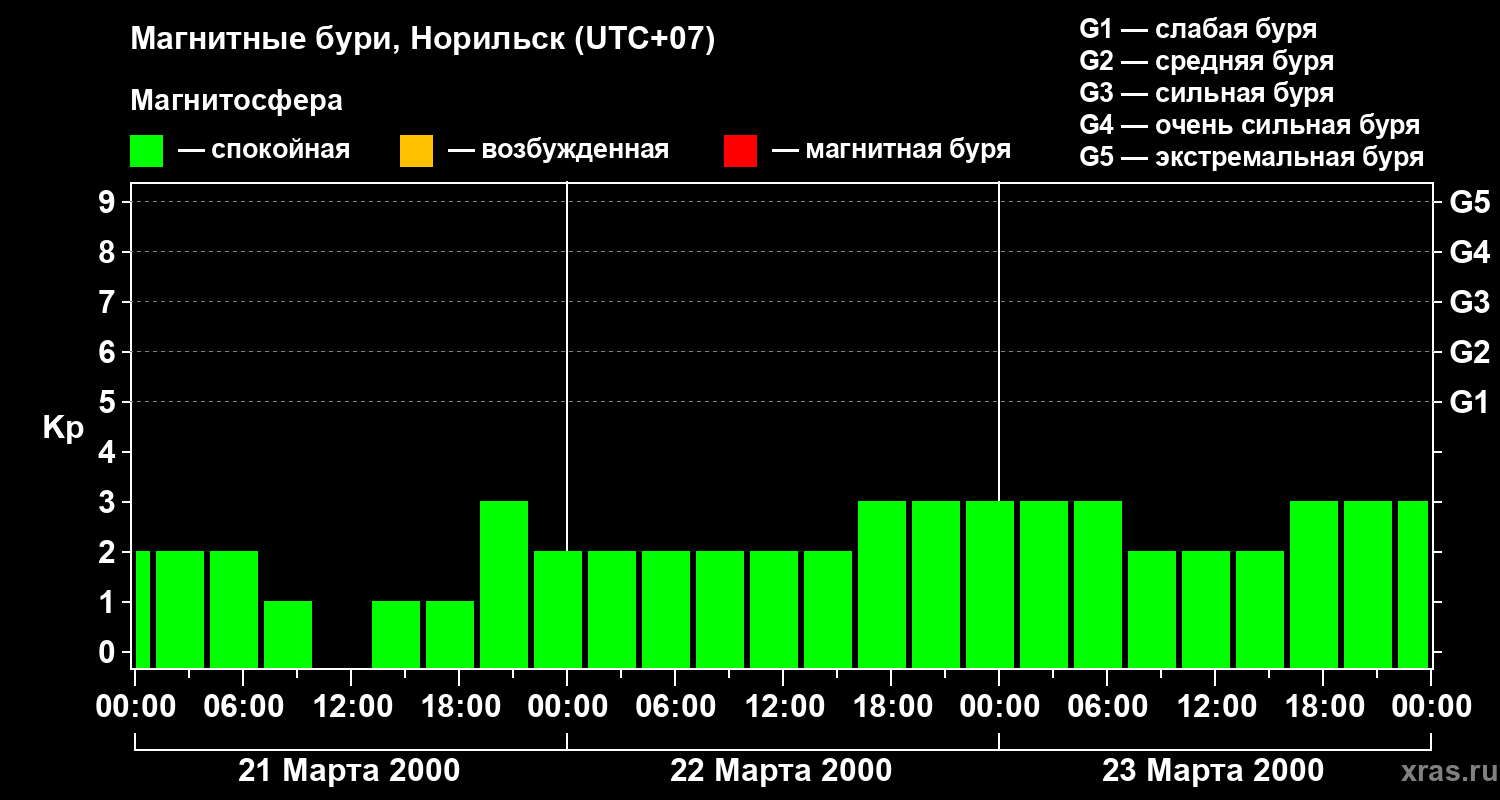This screenshot has width=1500, height=800.
Task: Click the Kp axis value 7
Action: (109, 303)
